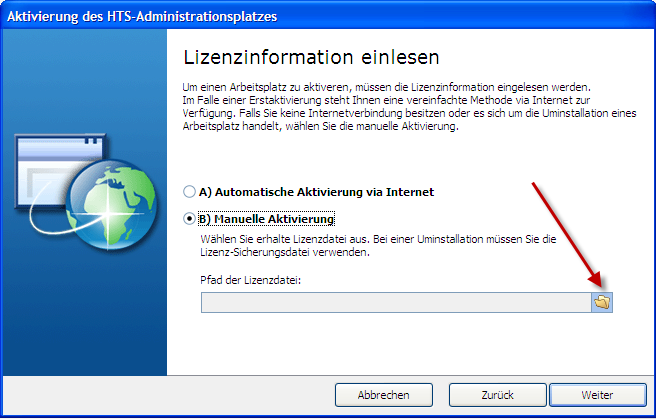Image resolution: width=656 pixels, height=419 pixels.
Task: Select the radio button for option B
Action: click(189, 218)
